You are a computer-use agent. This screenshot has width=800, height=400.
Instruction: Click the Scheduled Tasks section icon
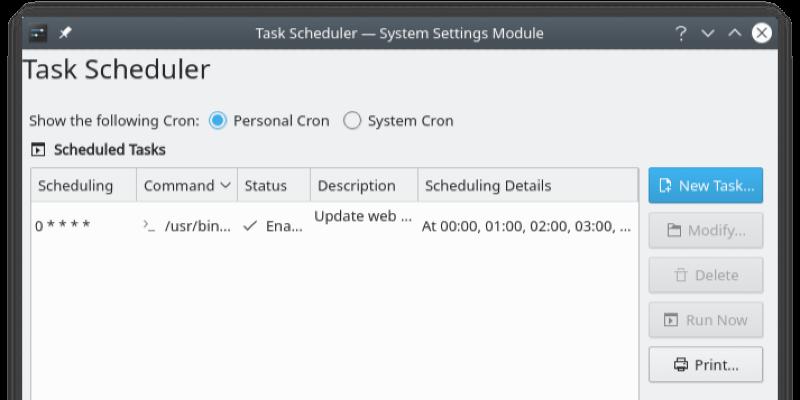pos(38,150)
